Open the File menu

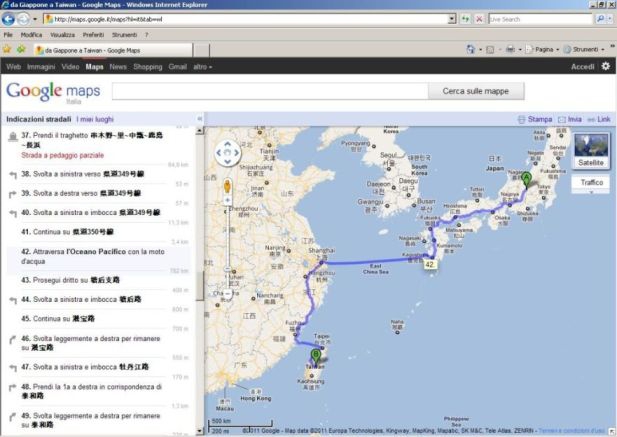tap(8, 35)
